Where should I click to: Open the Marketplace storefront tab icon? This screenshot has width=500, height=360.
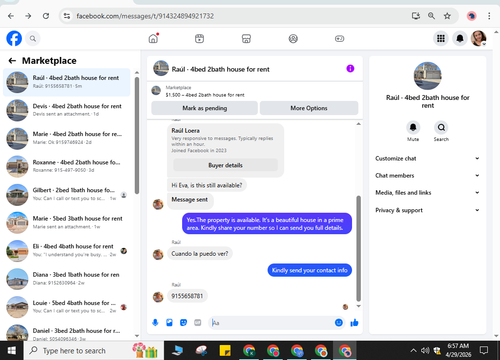coord(246,39)
